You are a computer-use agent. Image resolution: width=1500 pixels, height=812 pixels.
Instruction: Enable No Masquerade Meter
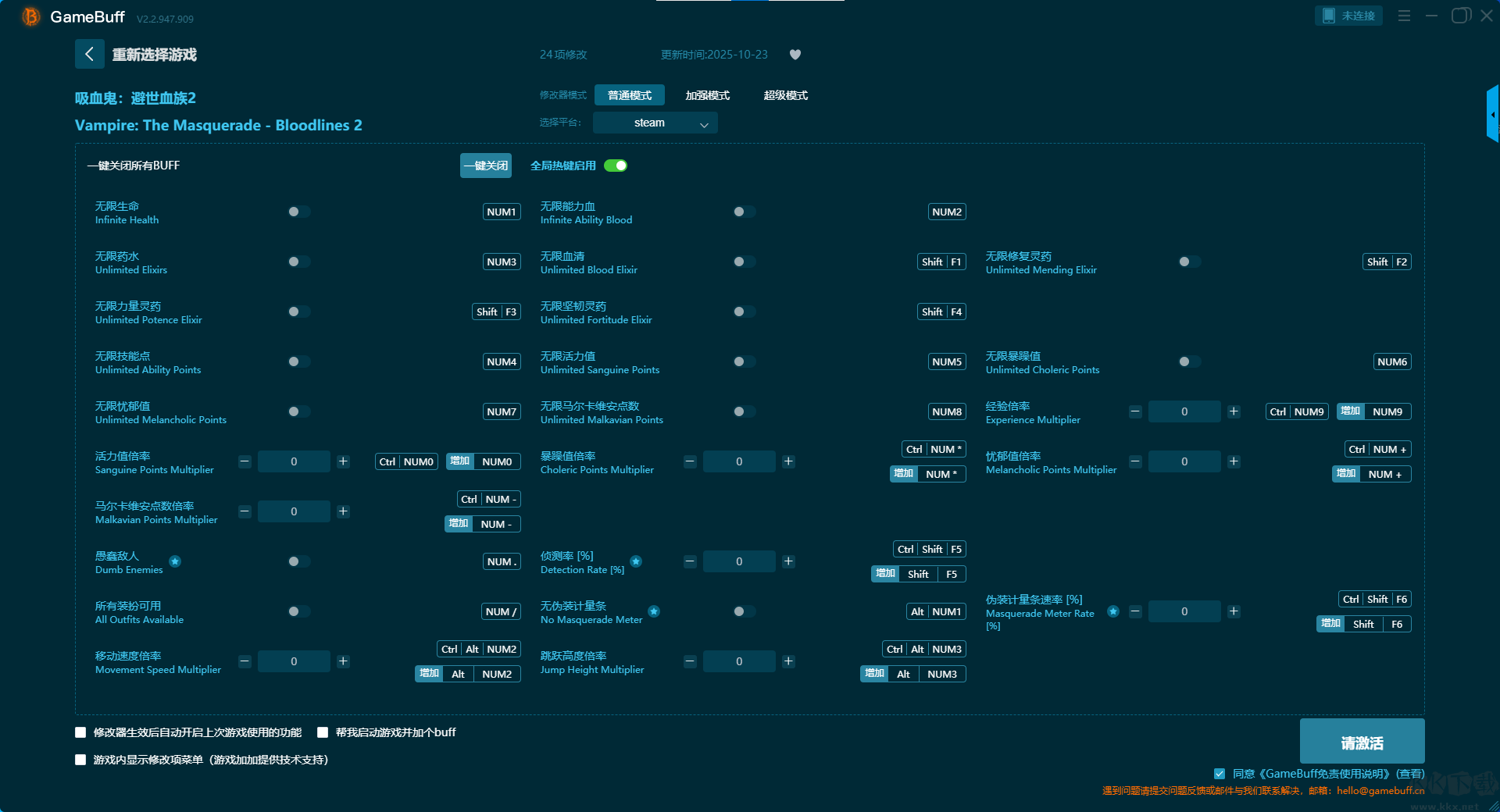click(745, 611)
